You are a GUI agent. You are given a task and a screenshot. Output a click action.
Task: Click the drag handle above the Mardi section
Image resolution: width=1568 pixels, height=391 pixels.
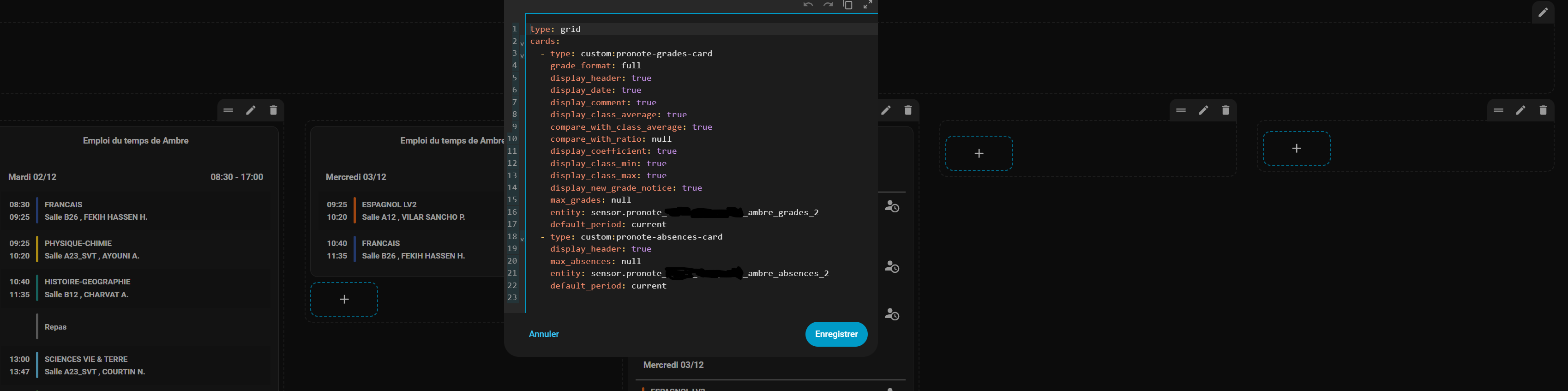point(228,110)
